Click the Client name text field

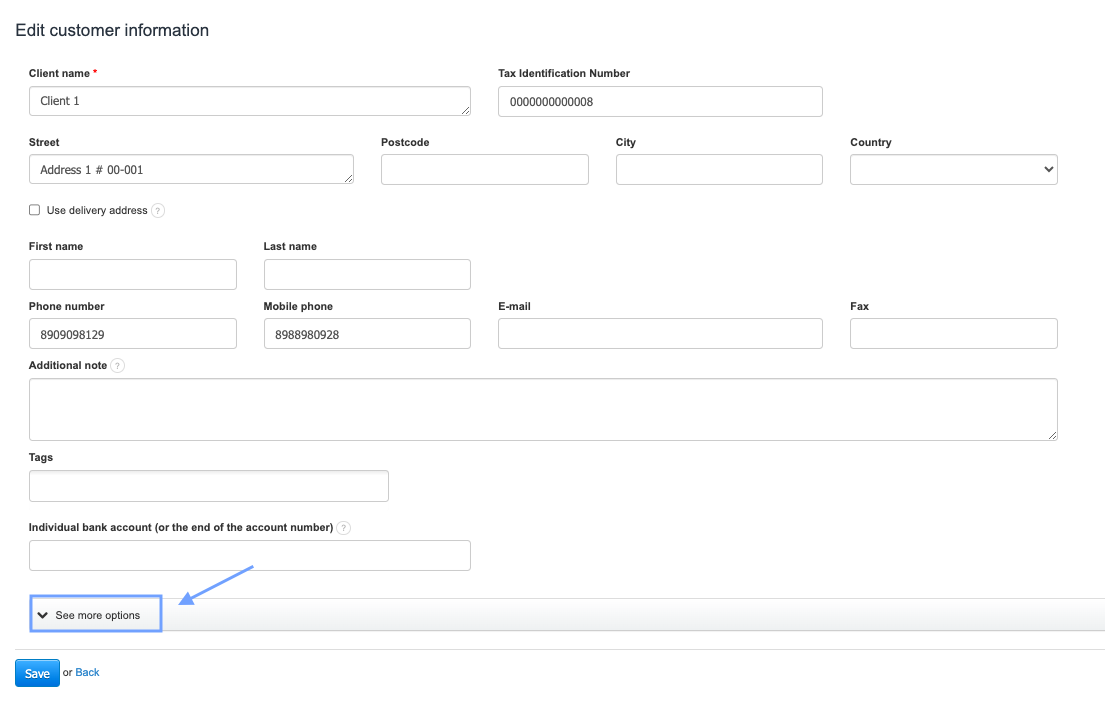(249, 101)
